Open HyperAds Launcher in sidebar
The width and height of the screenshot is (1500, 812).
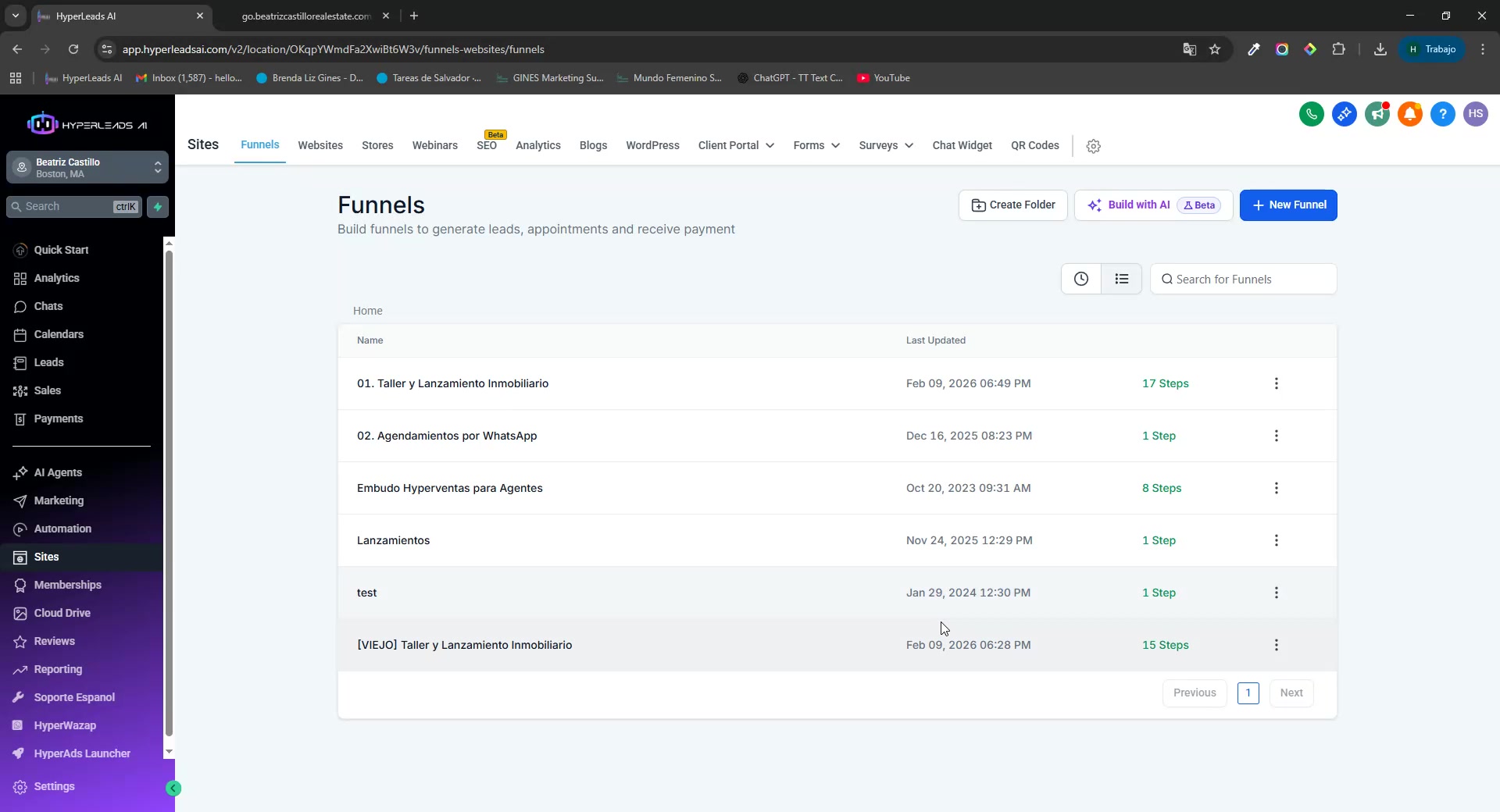coord(81,753)
